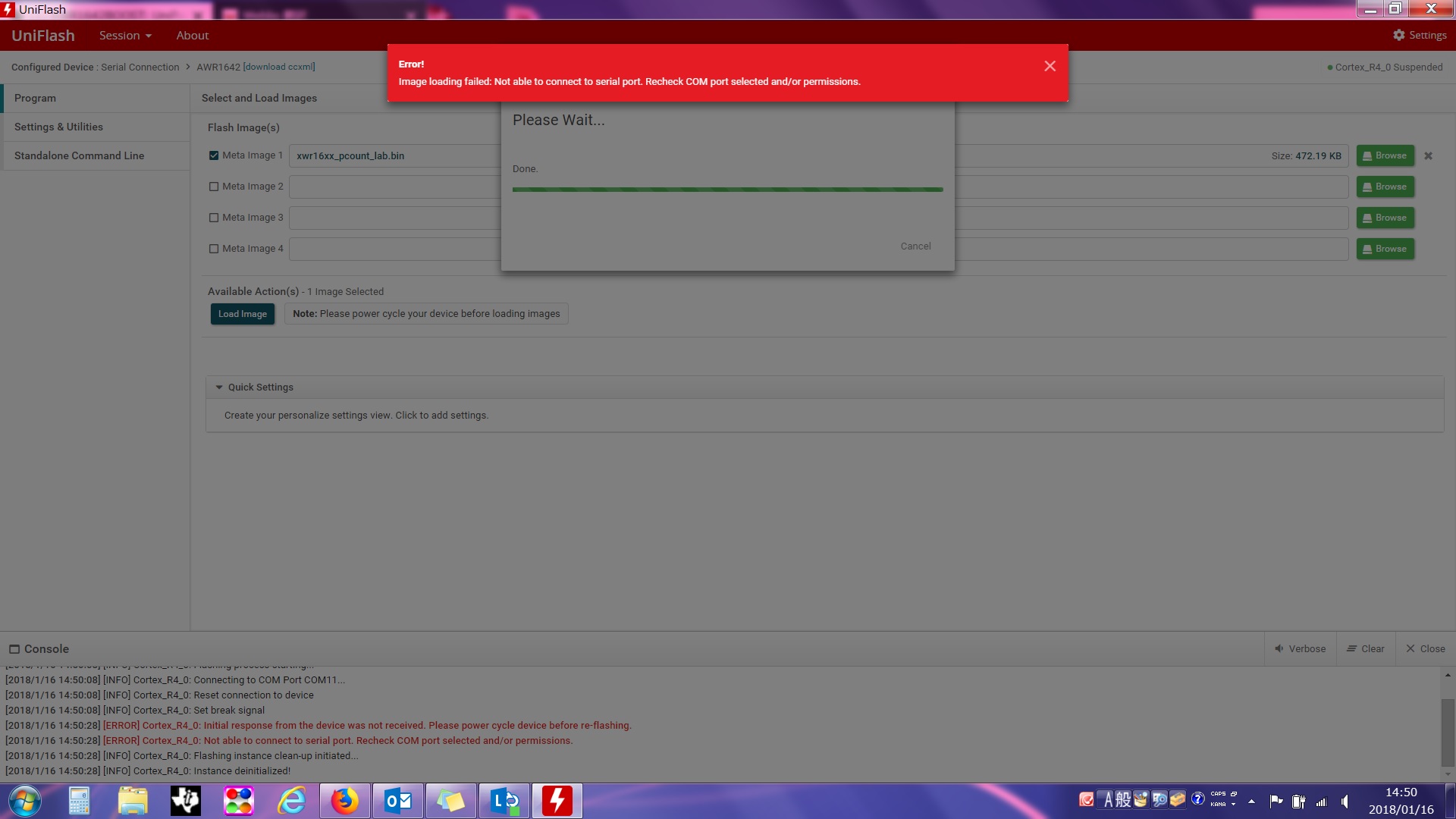
Task: Click the Load Image button
Action: click(x=243, y=314)
